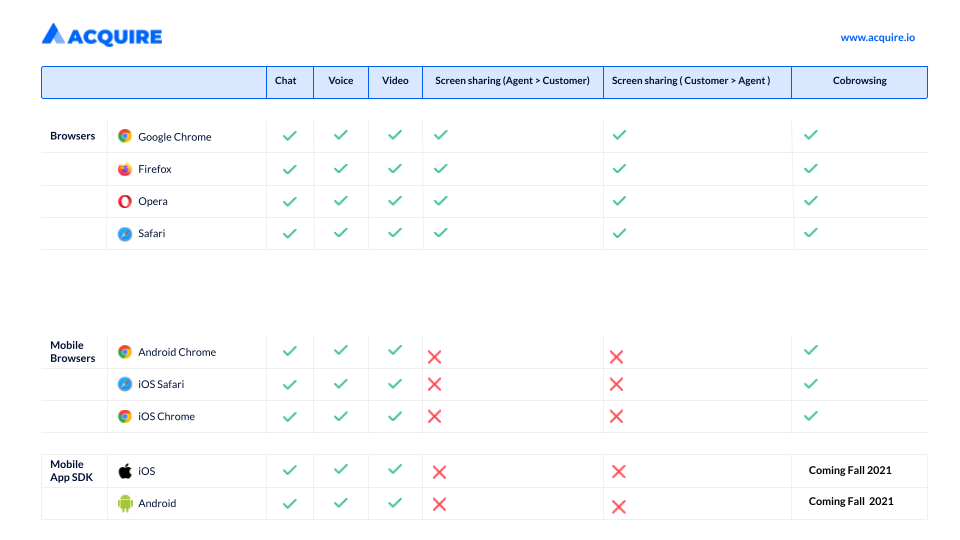This screenshot has height=540, width=960.
Task: Click the Opera row label
Action: (x=152, y=201)
